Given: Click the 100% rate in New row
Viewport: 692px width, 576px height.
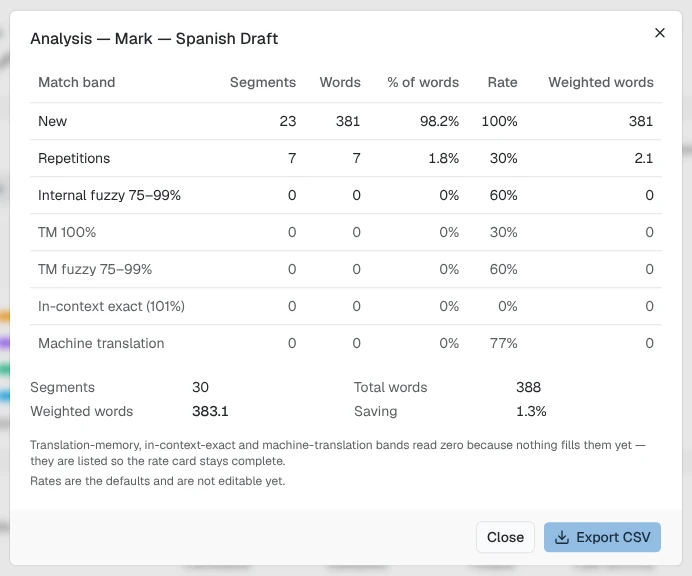Looking at the screenshot, I should click(x=500, y=121).
